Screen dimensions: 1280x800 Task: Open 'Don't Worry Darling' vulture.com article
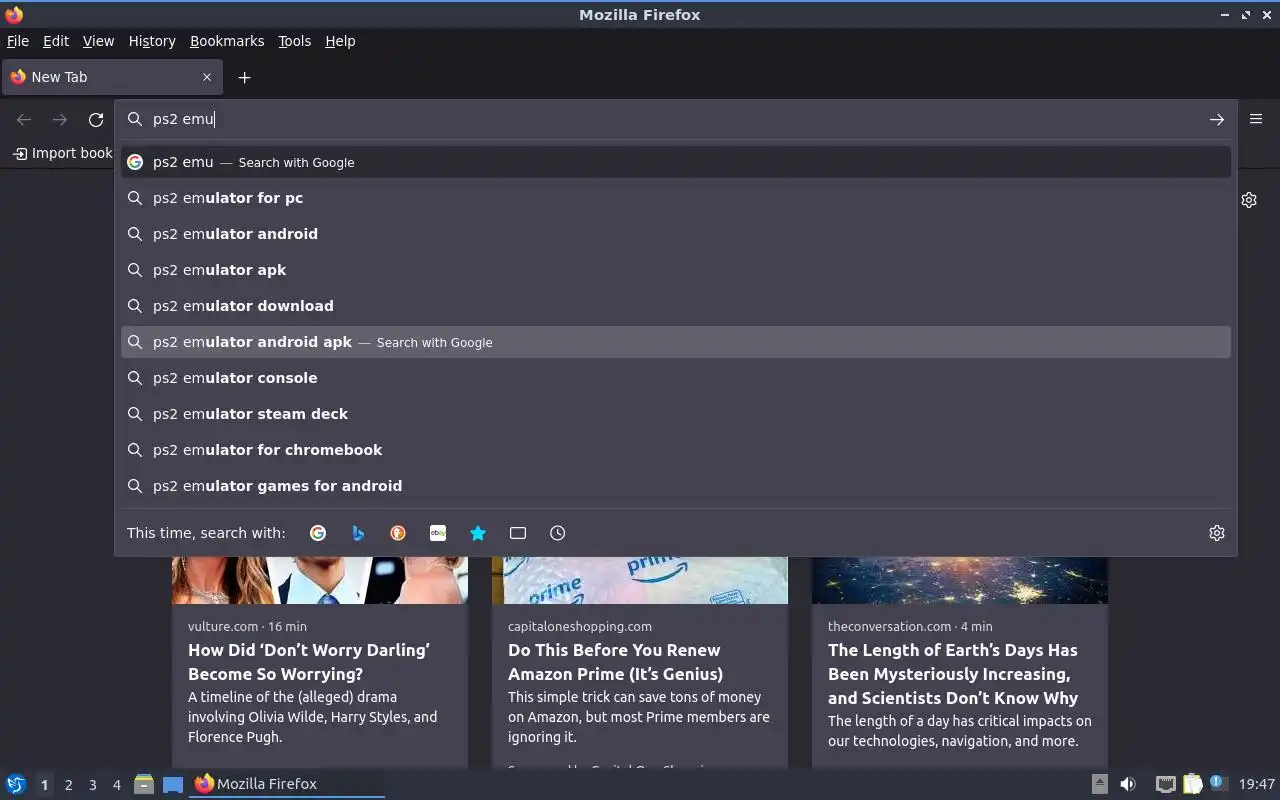pyautogui.click(x=309, y=662)
